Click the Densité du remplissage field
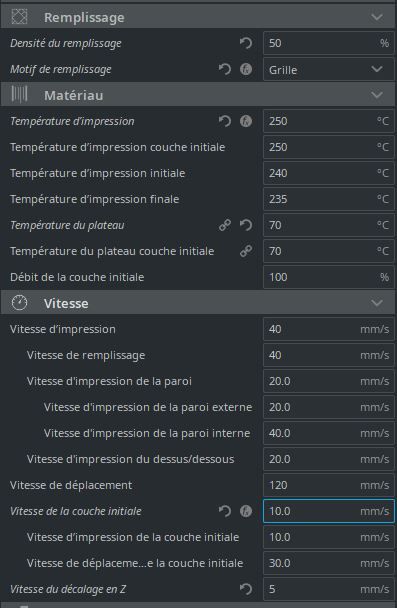397x608 pixels. pyautogui.click(x=329, y=43)
